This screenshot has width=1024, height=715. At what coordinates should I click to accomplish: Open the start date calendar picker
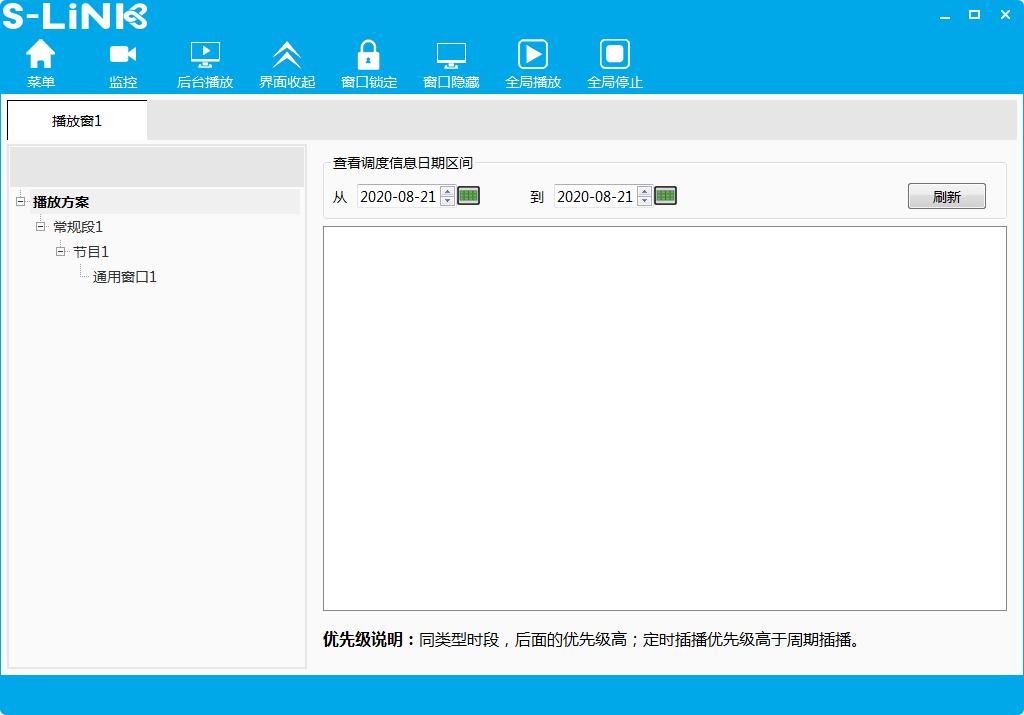[x=468, y=196]
